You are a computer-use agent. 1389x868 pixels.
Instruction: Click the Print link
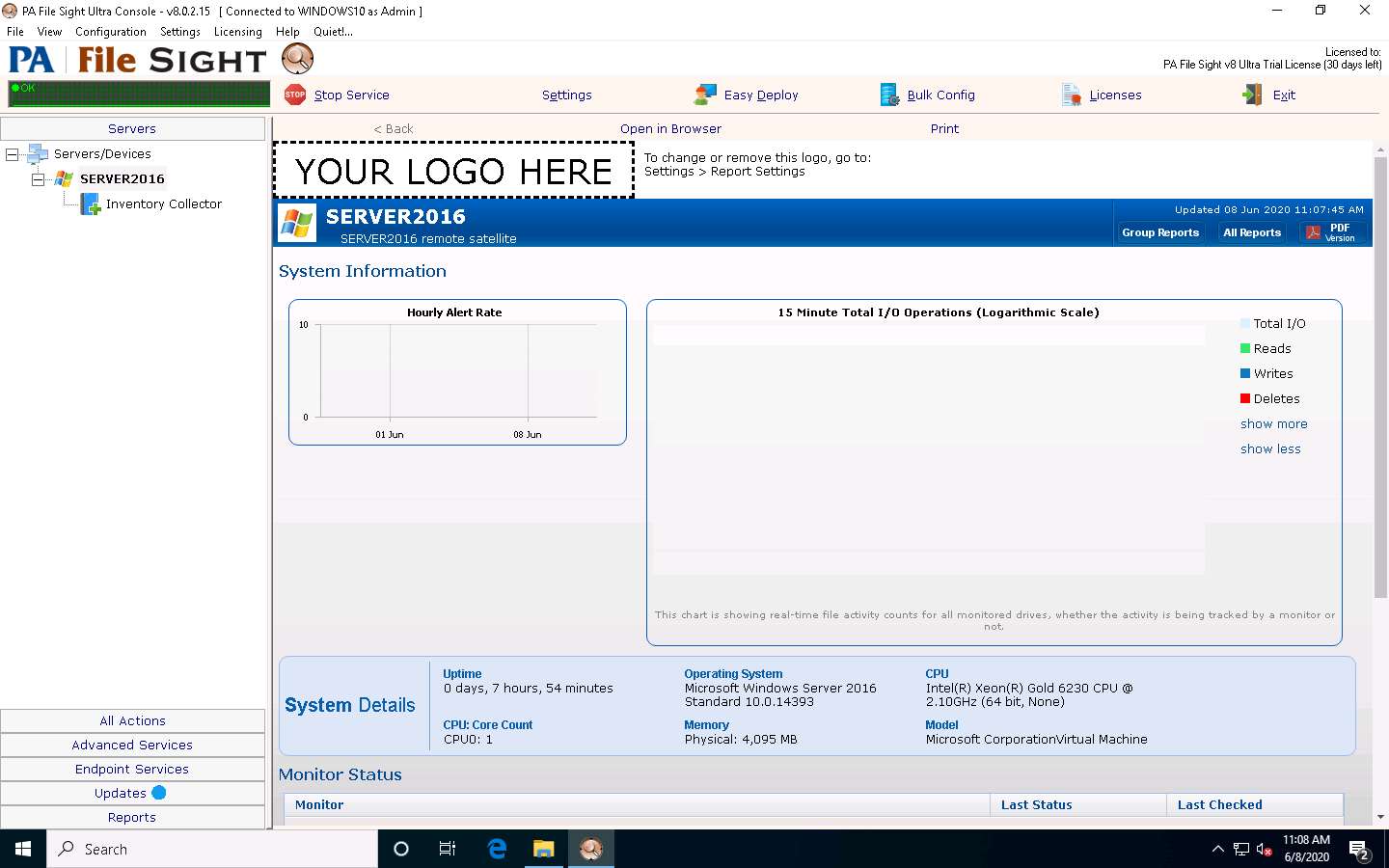(944, 128)
